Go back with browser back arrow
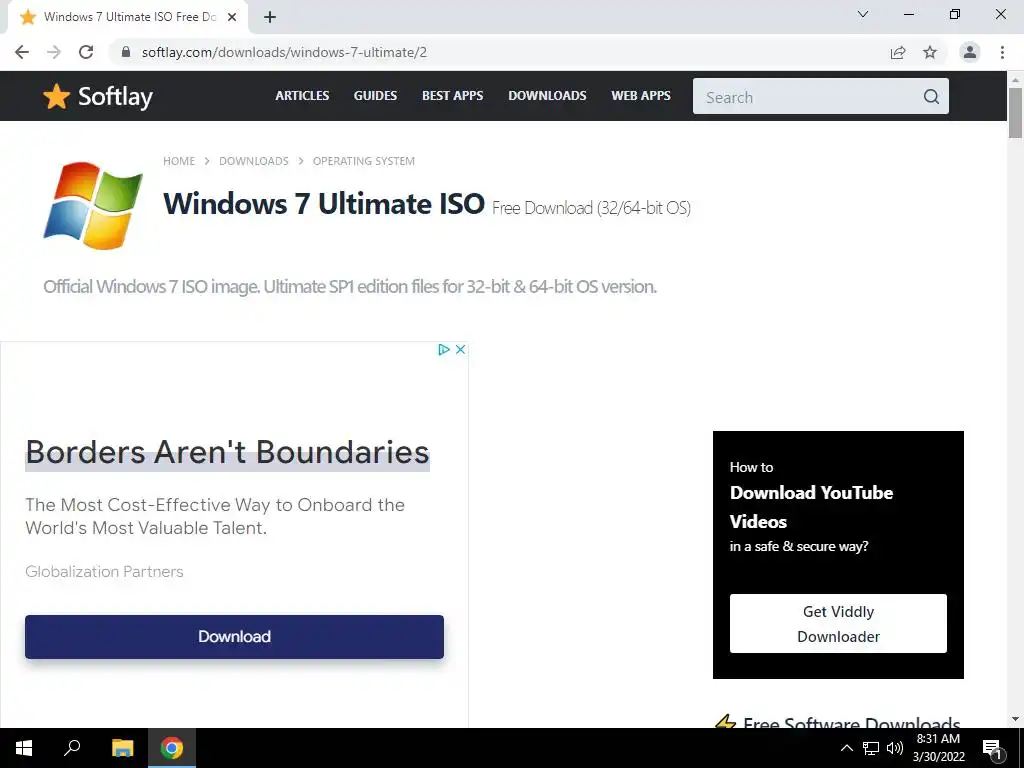Screen dimensions: 1024x768 pyautogui.click(x=22, y=52)
